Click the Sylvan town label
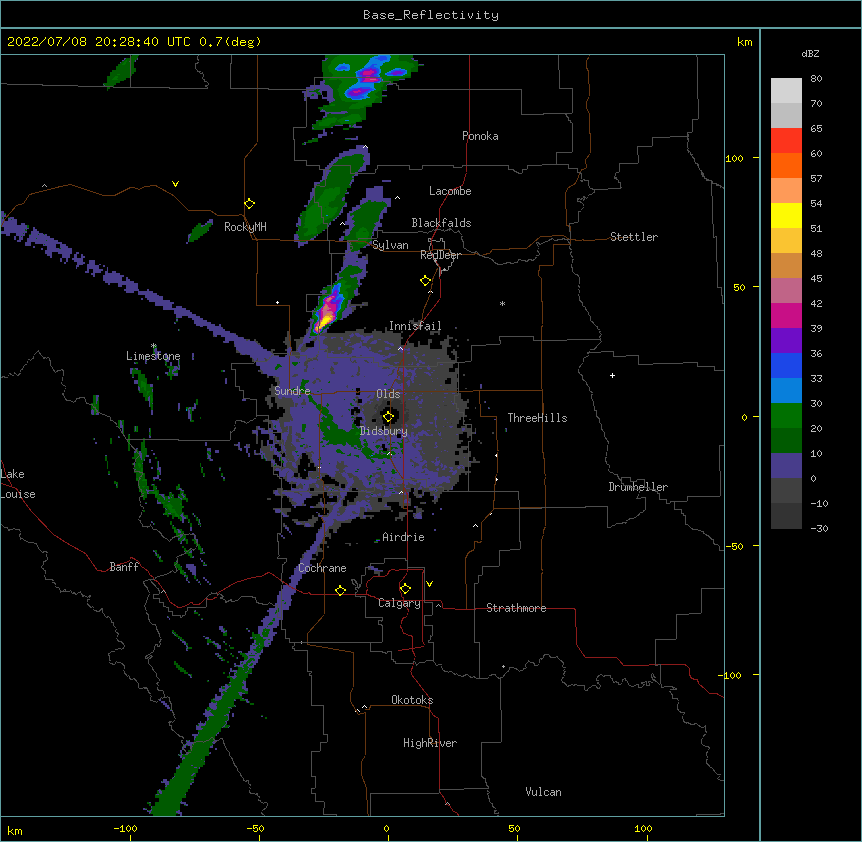Viewport: 862px width, 842px height. pyautogui.click(x=390, y=245)
